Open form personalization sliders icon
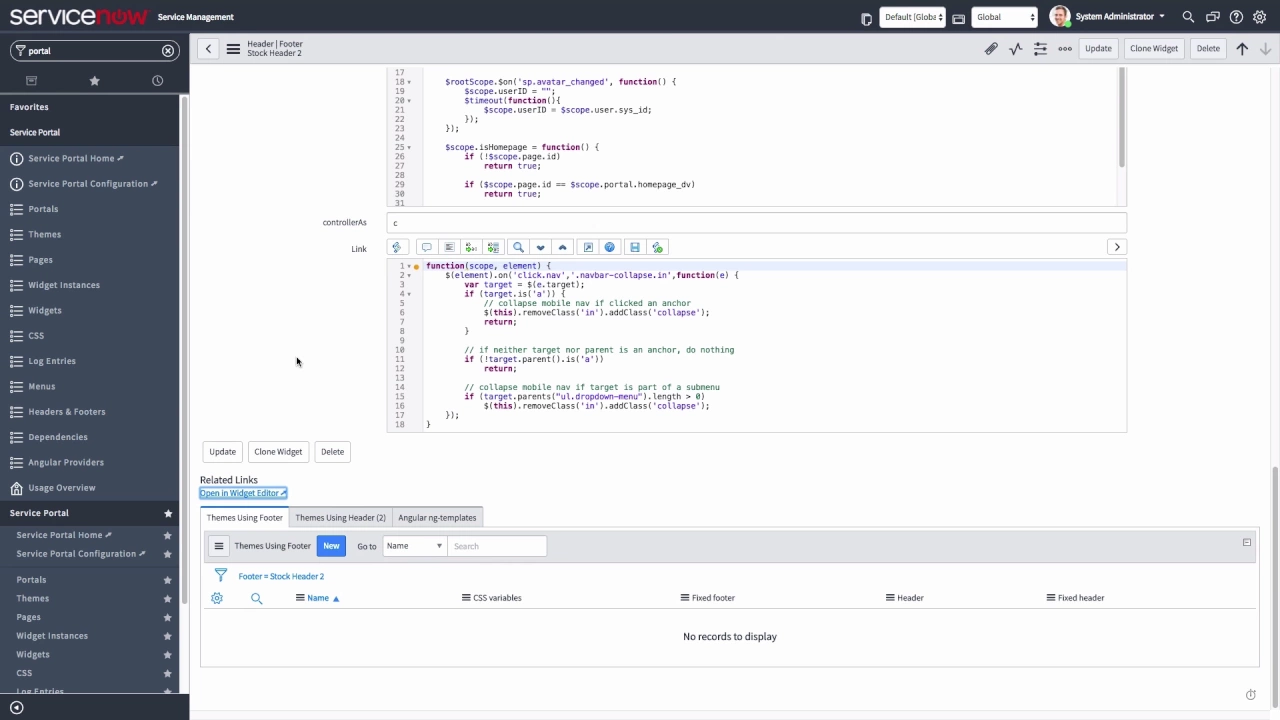 click(1040, 48)
